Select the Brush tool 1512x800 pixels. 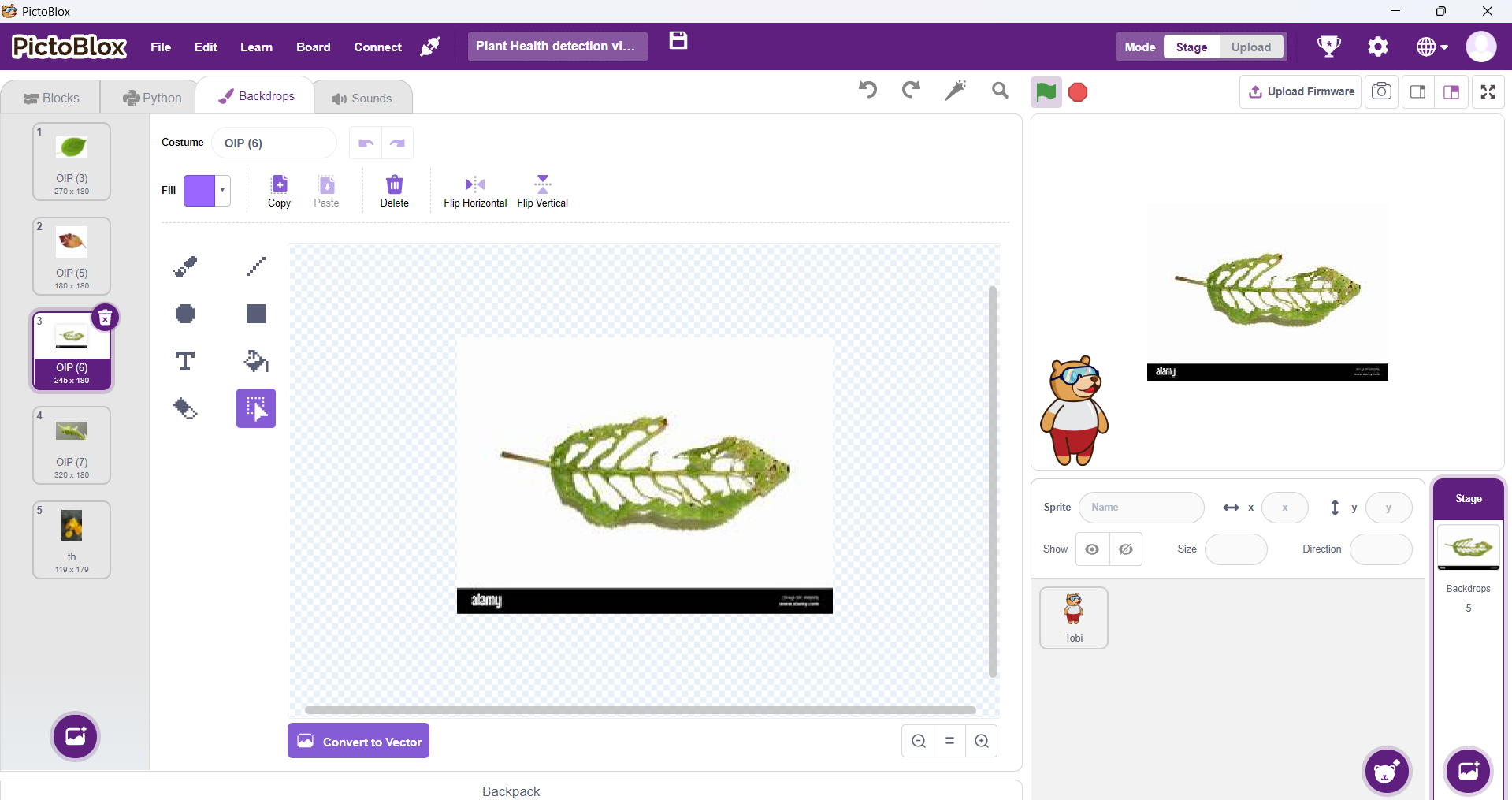tap(185, 266)
